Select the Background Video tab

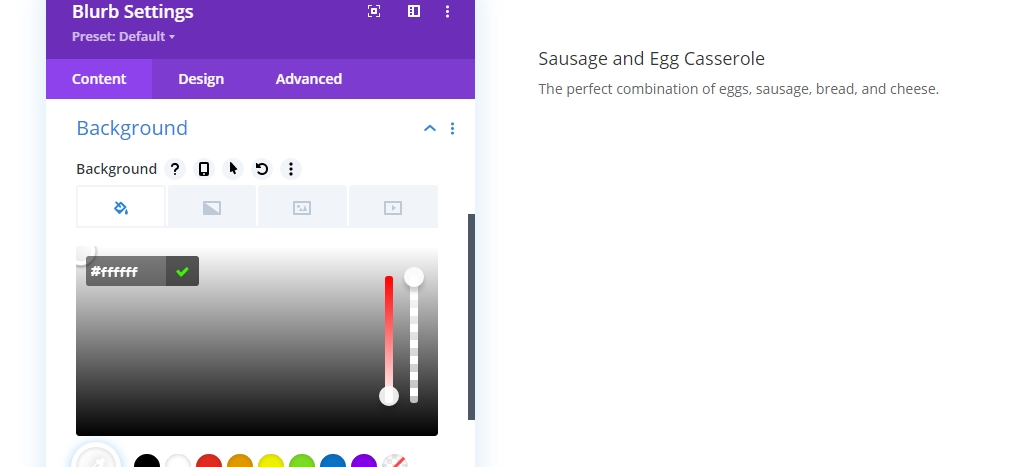click(393, 207)
